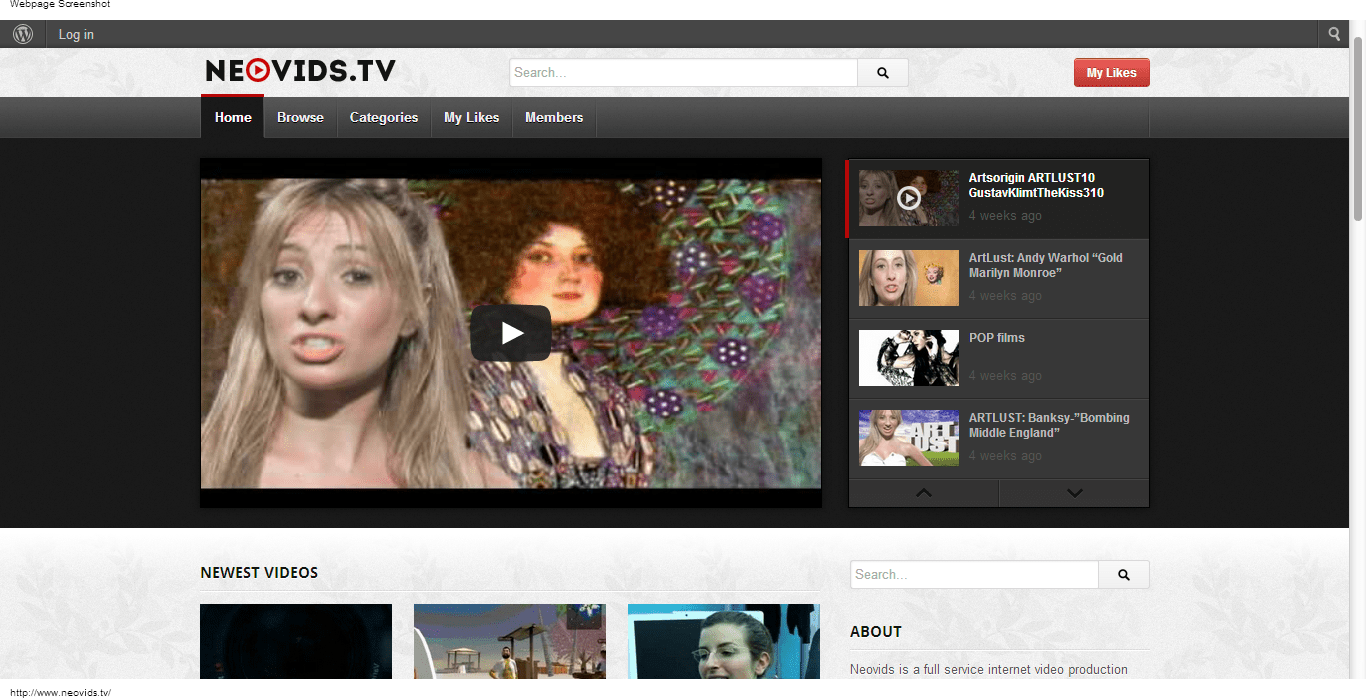
Task: Focus the sidebar Search field
Action: 974,575
